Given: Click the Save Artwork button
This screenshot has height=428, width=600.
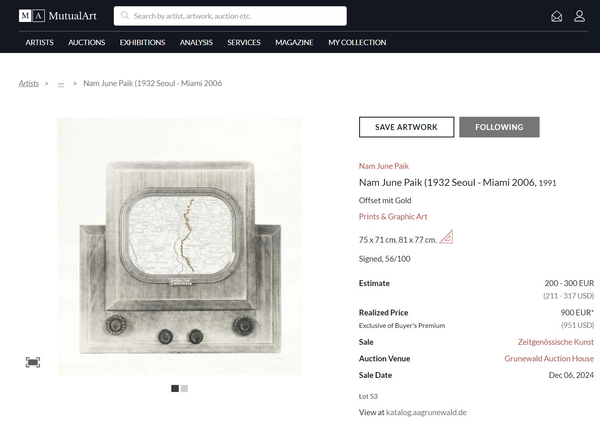Looking at the screenshot, I should pyautogui.click(x=406, y=127).
